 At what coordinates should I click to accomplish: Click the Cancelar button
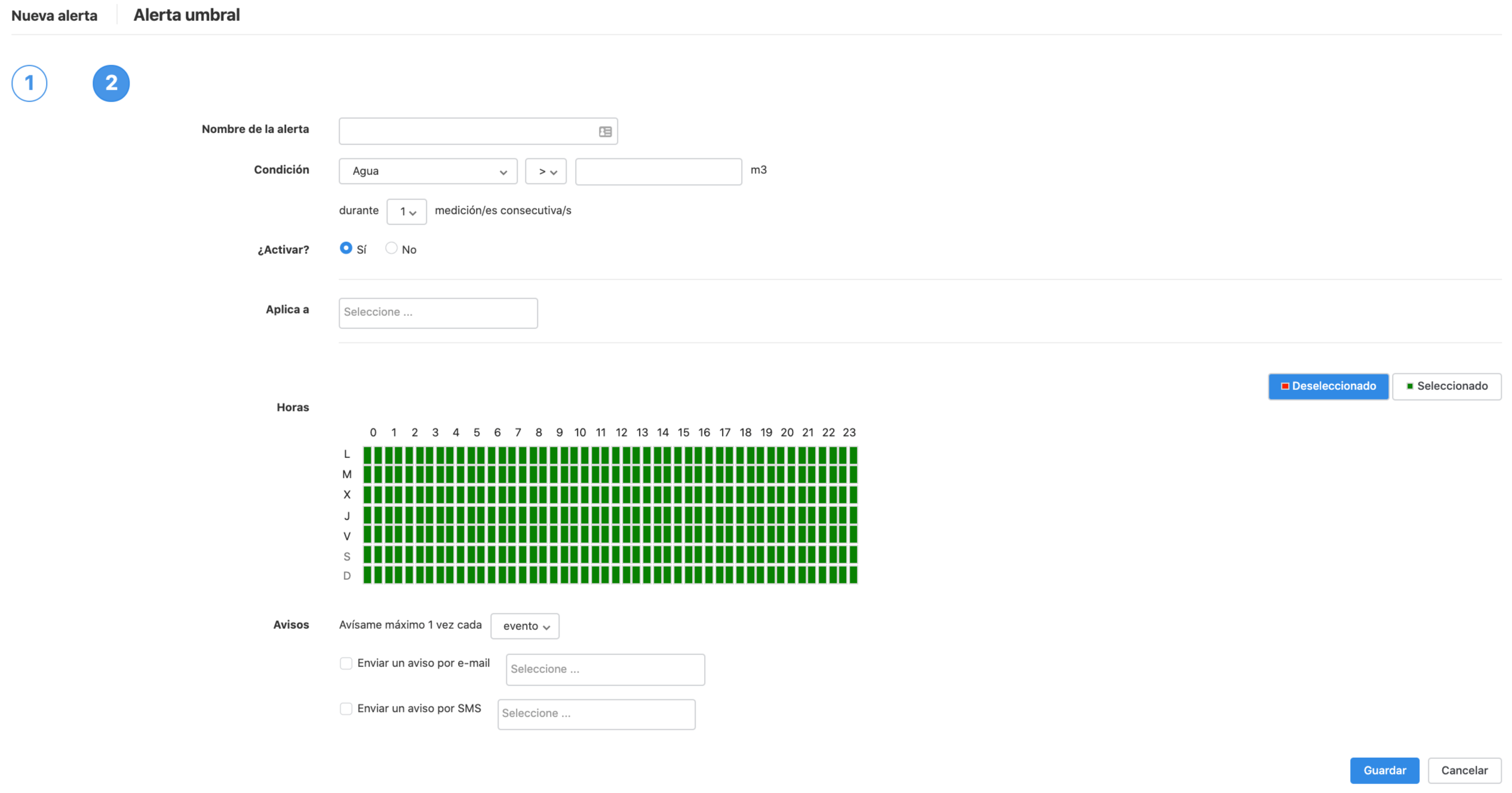coord(1464,770)
